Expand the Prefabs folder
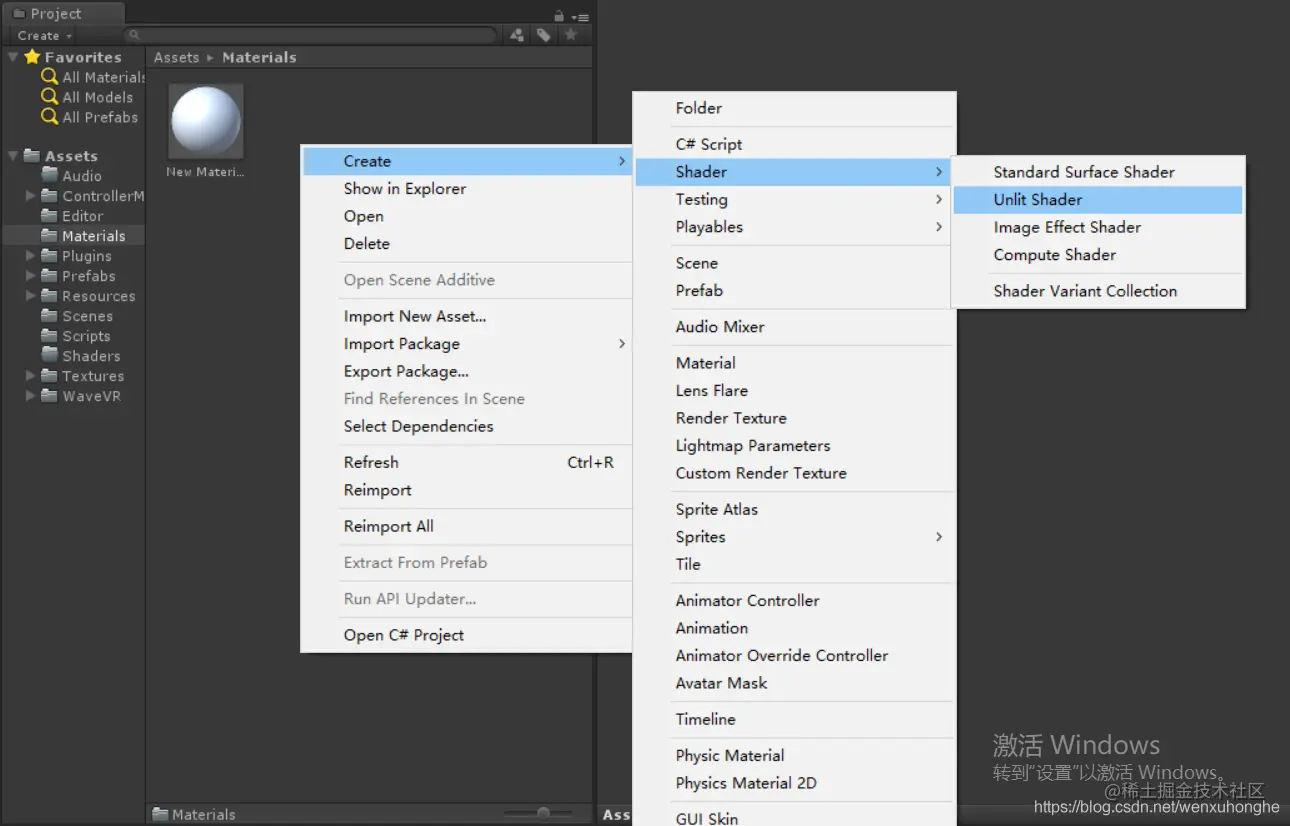The height and width of the screenshot is (826, 1290). tap(31, 276)
